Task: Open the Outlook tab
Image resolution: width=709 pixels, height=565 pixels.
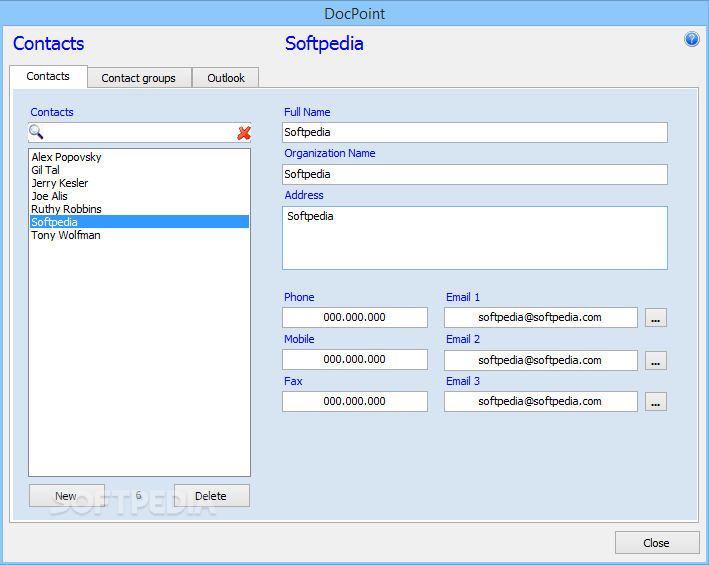Action: (226, 78)
